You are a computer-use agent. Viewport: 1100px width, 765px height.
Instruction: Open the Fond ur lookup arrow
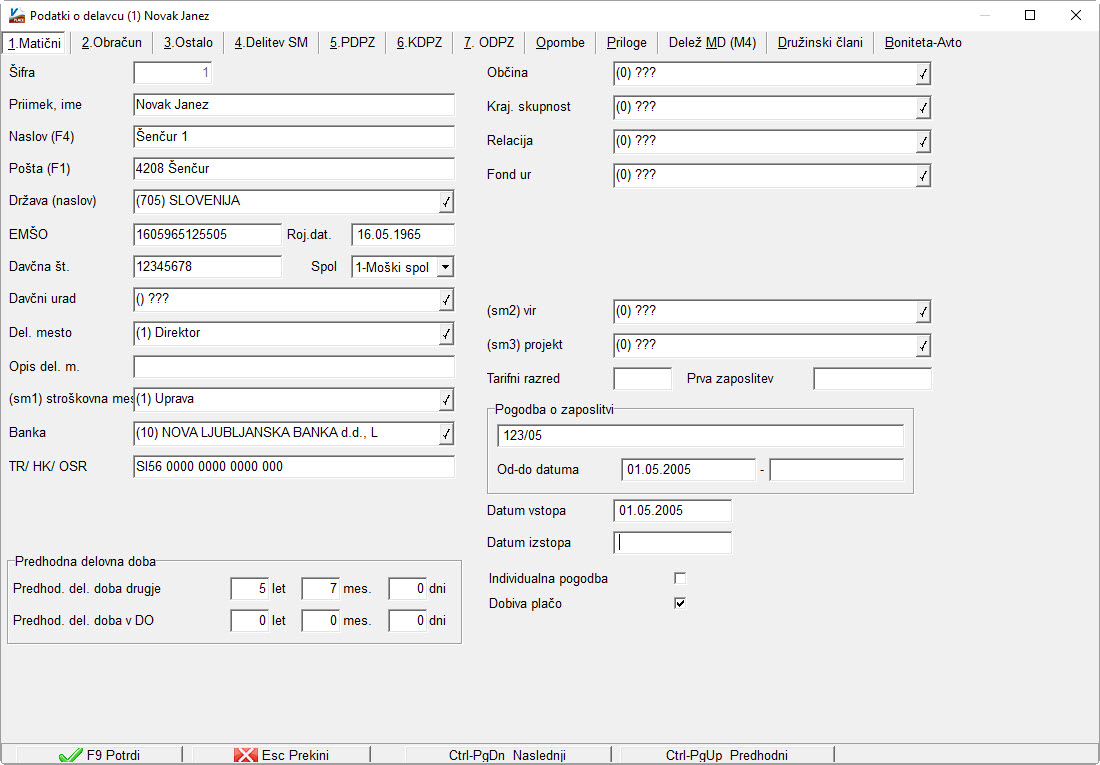[923, 176]
